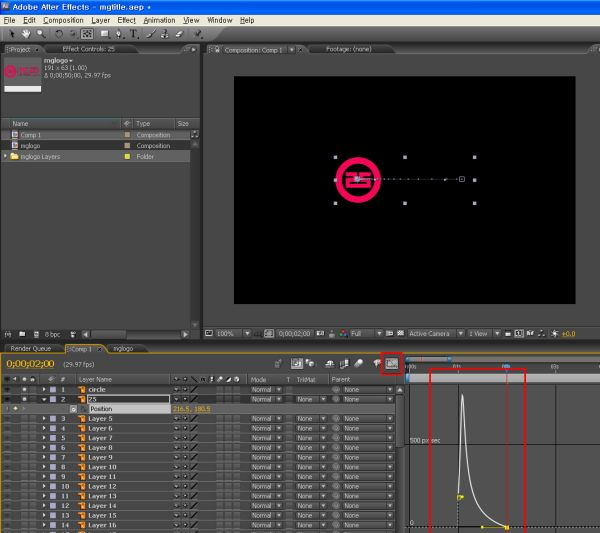Toggle Position stopwatch for layer 25

(x=73, y=409)
